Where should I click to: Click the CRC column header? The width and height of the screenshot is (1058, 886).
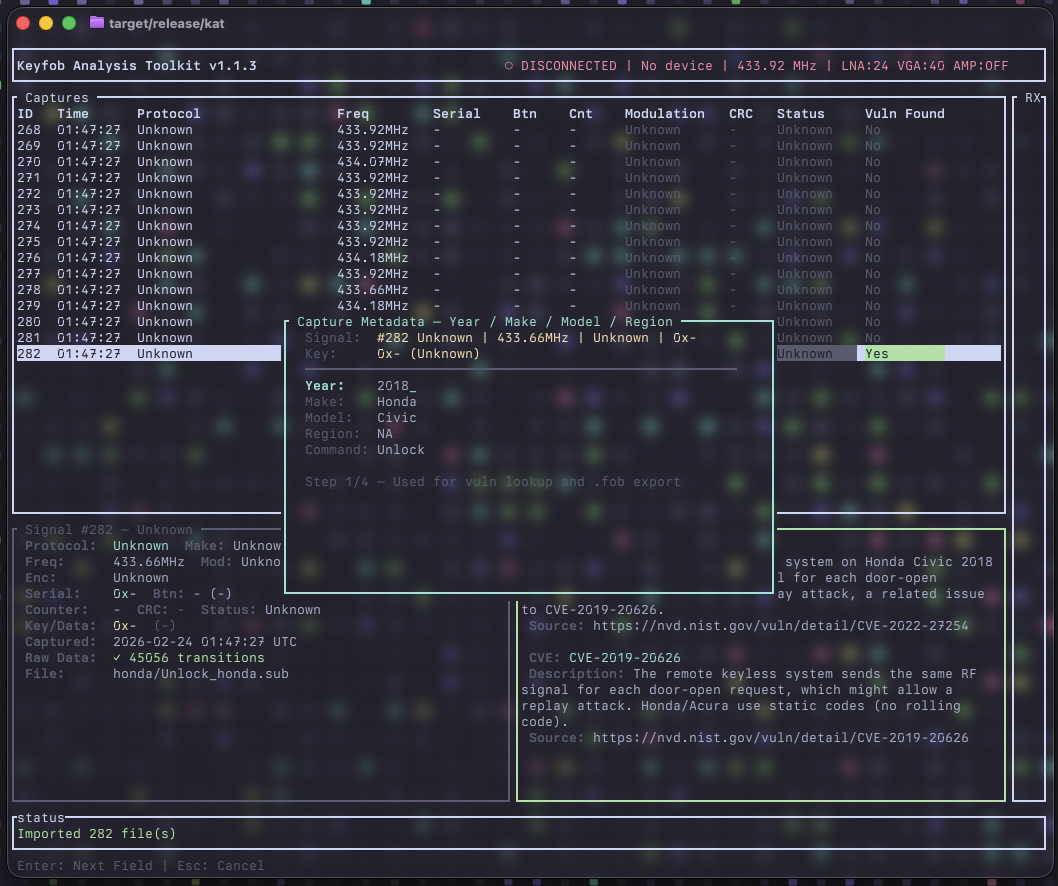click(x=741, y=113)
